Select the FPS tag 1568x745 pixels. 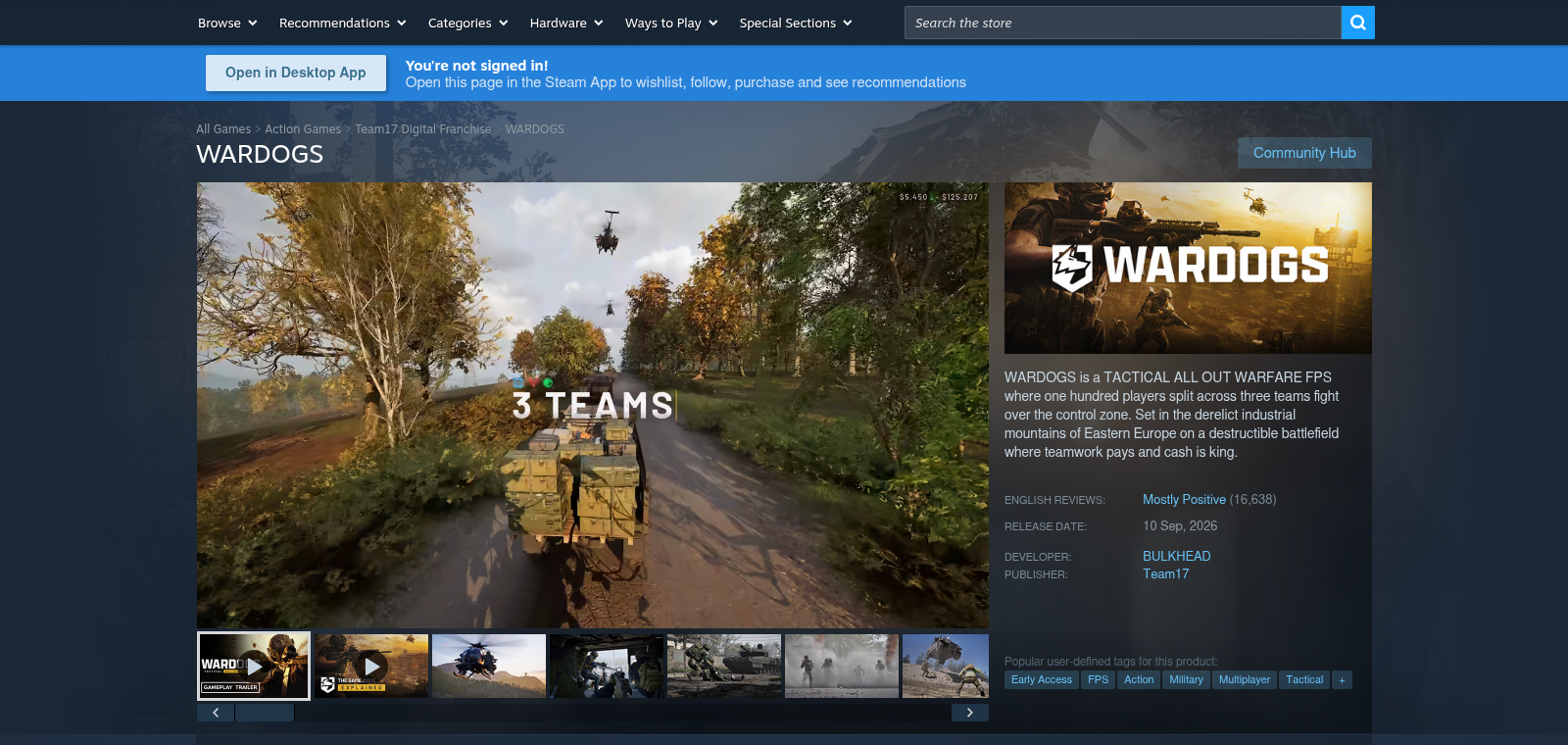point(1099,679)
